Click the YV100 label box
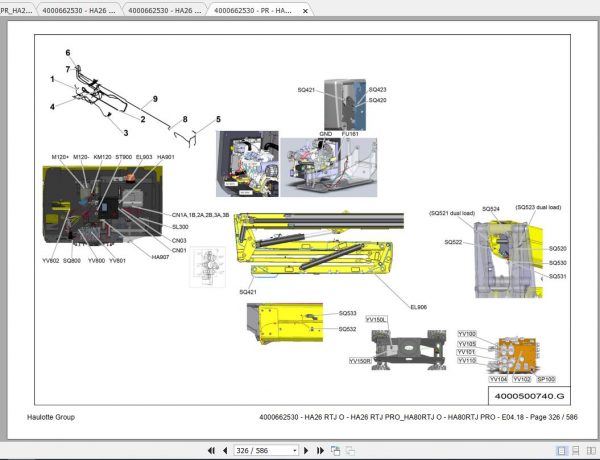 tap(467, 334)
